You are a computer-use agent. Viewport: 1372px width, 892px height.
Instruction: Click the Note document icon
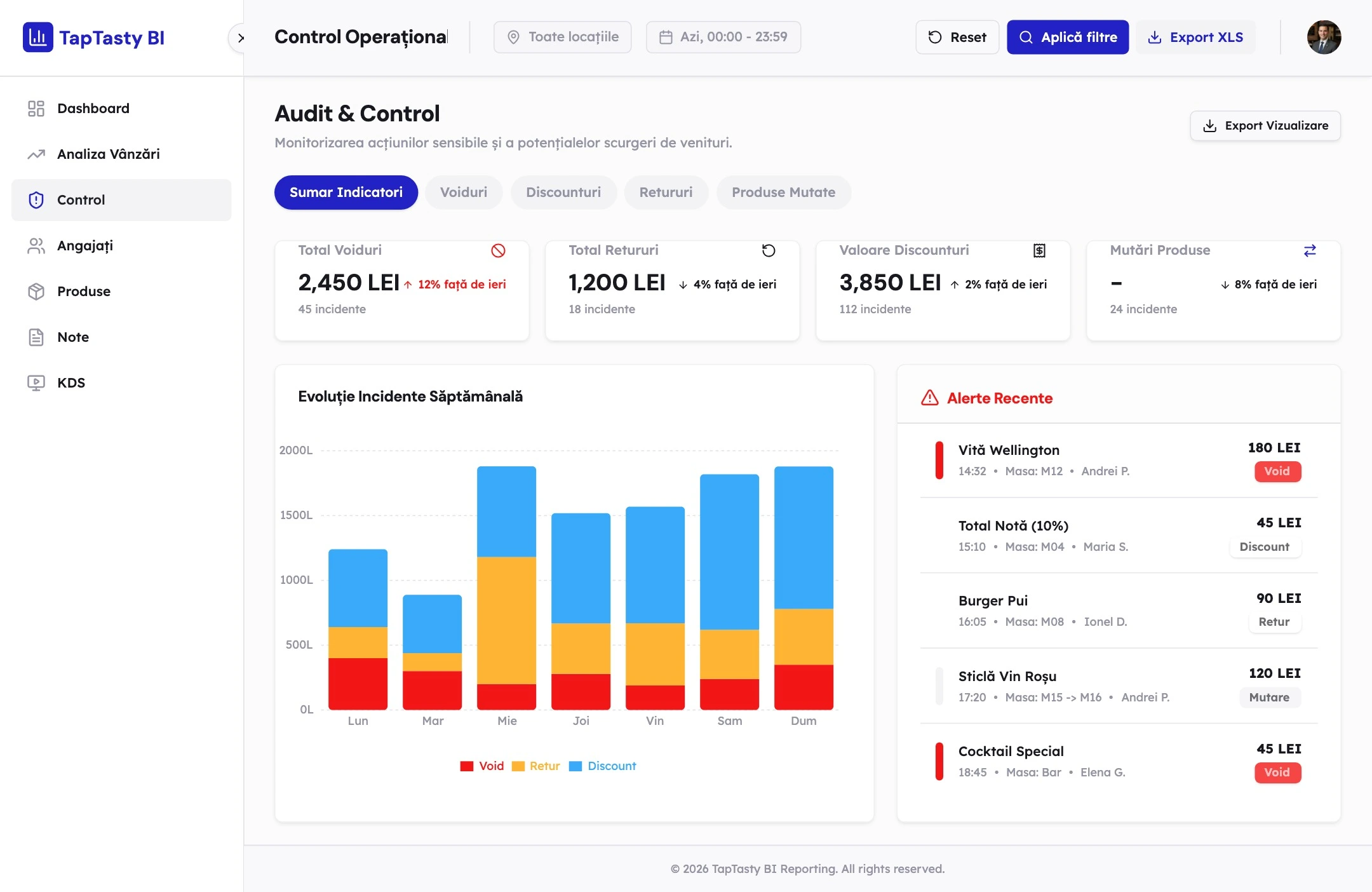[x=36, y=337]
